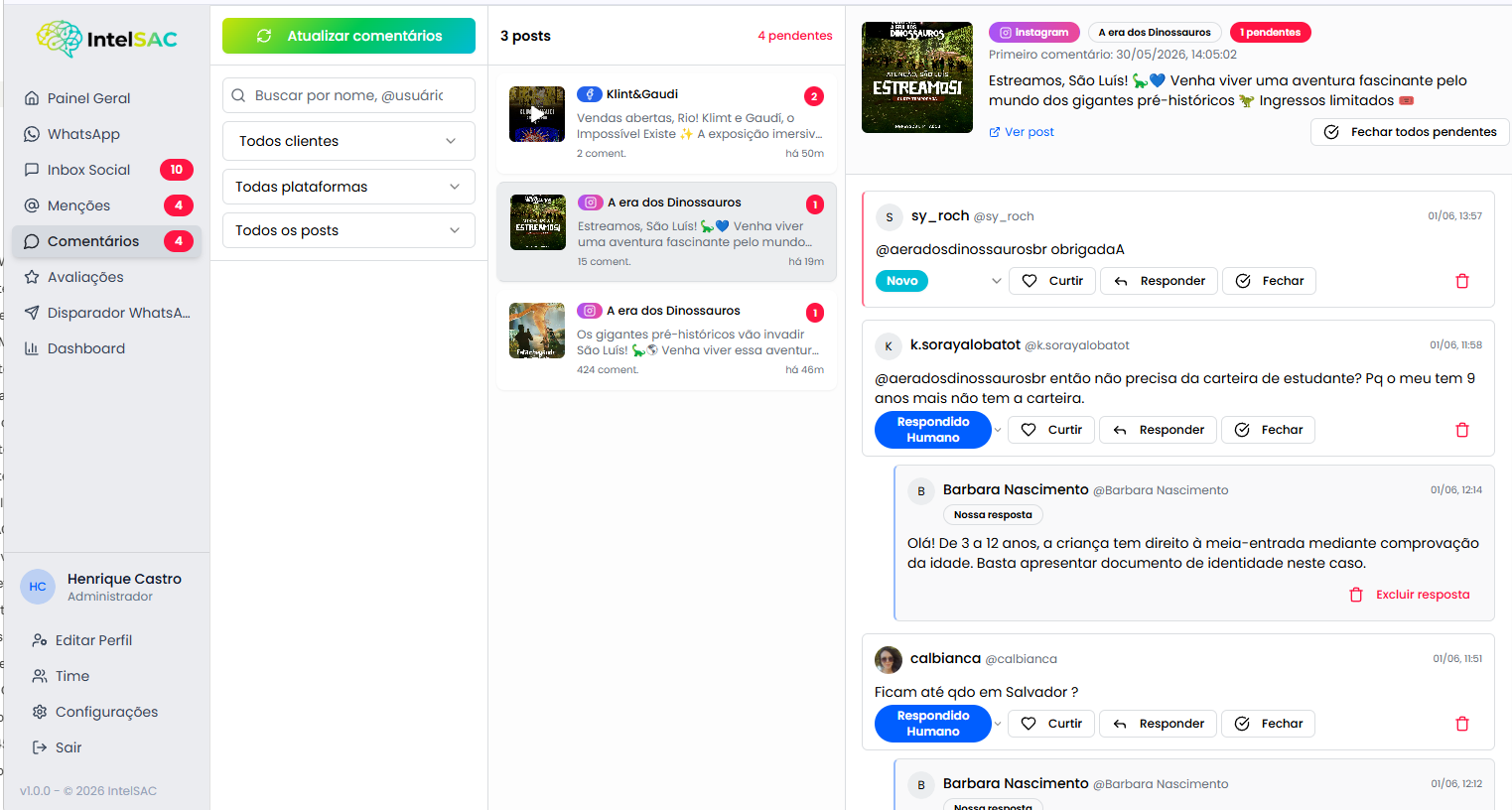Click the sy_roch avatar initial

pos(890,216)
